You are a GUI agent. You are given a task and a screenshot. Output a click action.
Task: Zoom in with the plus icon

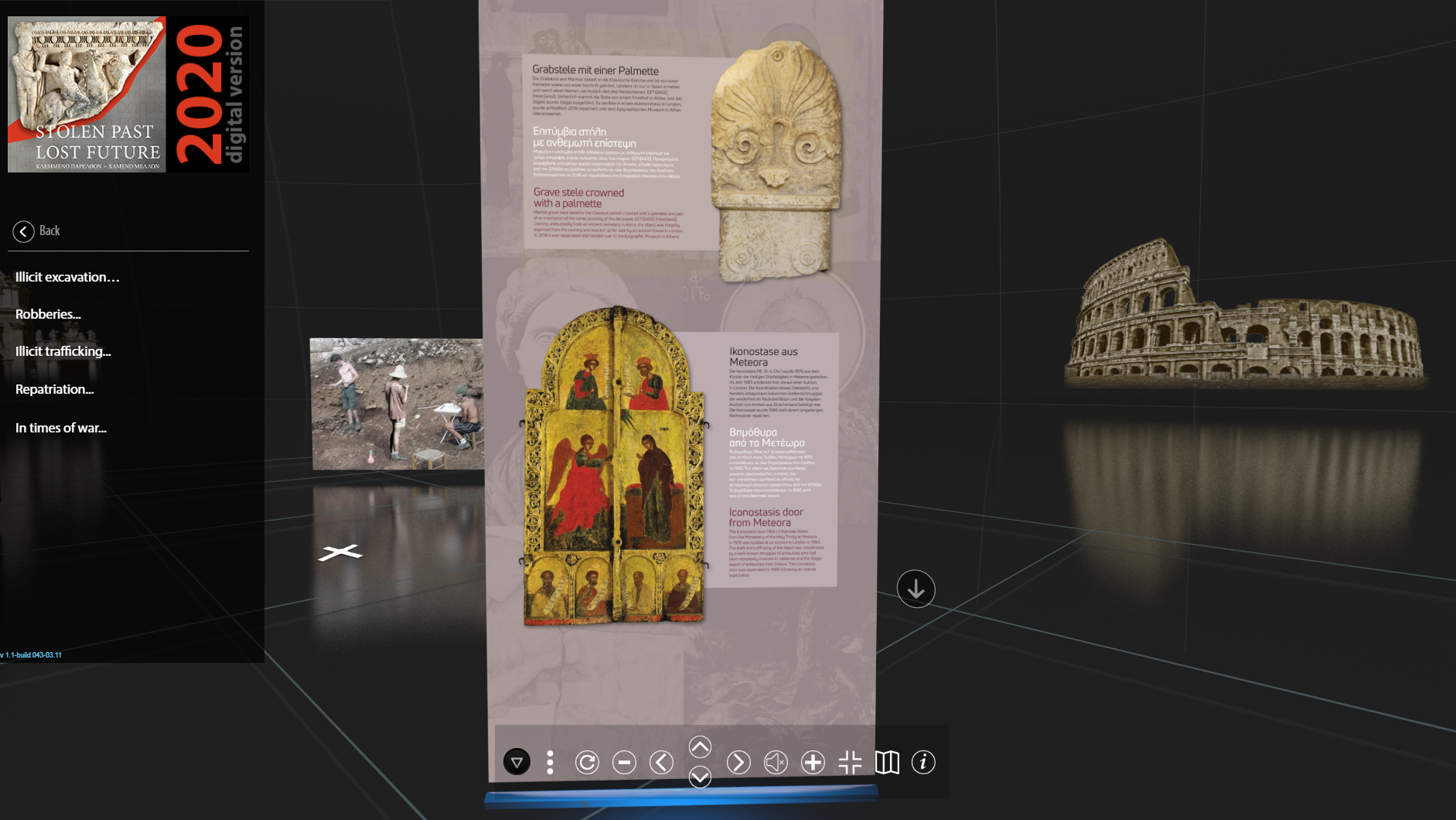(x=813, y=763)
